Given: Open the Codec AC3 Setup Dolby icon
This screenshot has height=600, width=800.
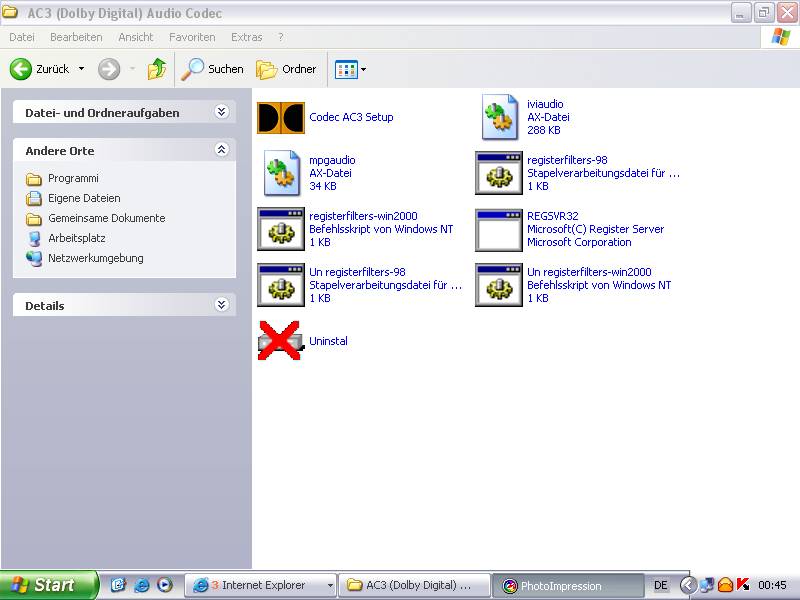Looking at the screenshot, I should (281, 117).
